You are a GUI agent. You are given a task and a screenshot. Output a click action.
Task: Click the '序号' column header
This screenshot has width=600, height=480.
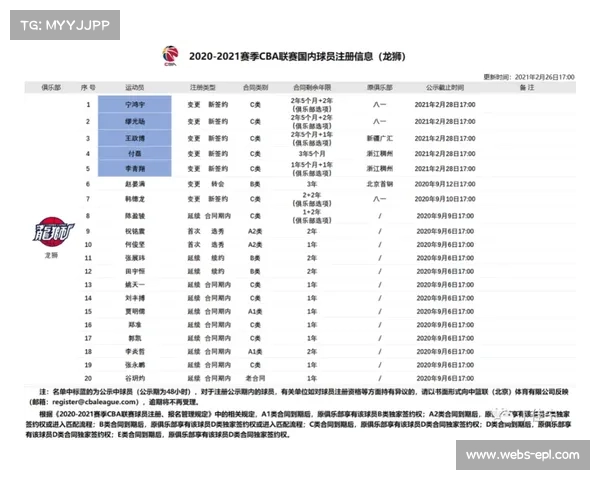(88, 88)
